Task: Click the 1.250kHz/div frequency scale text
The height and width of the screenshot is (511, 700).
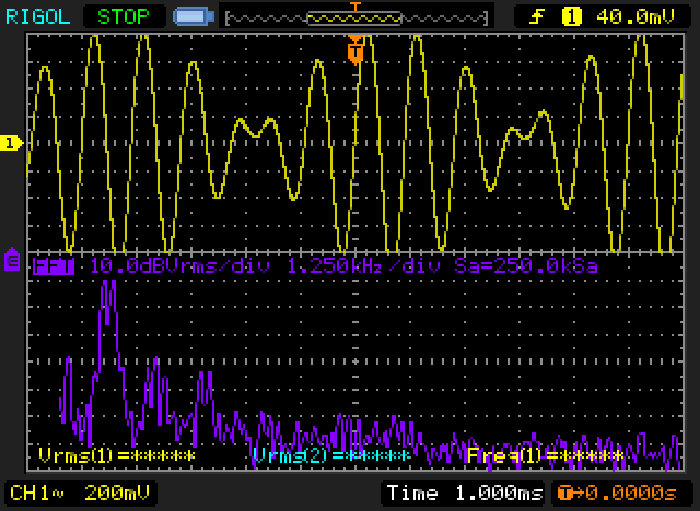Action: [x=363, y=266]
